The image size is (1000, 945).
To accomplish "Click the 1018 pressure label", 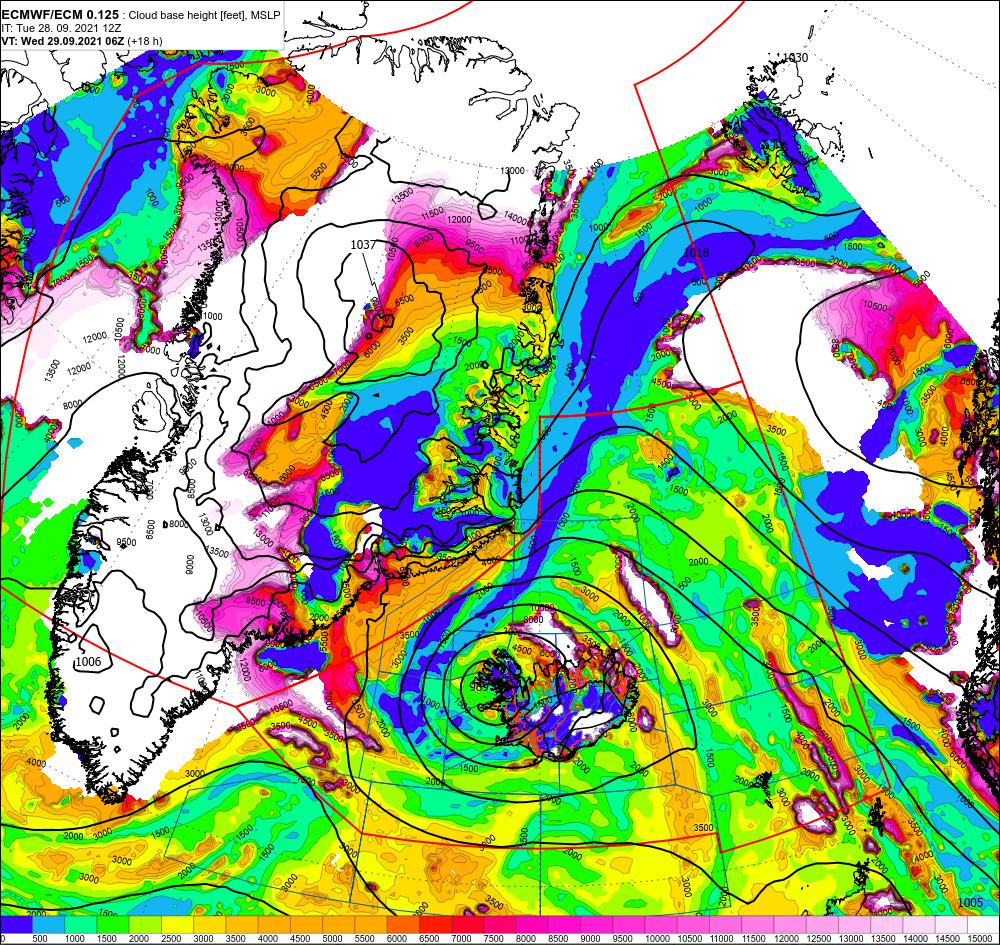I will click(696, 253).
